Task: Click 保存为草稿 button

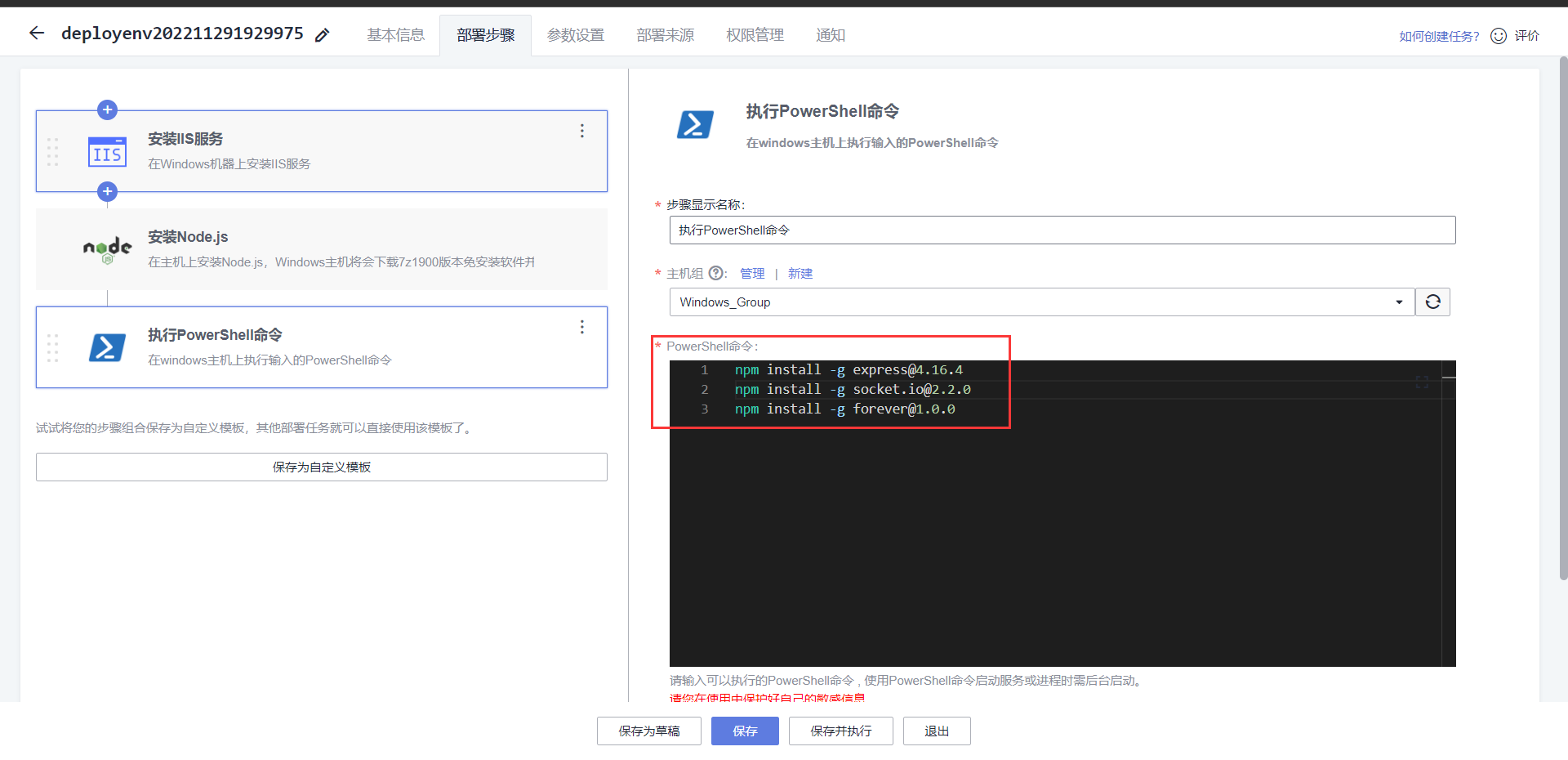Action: click(x=649, y=731)
